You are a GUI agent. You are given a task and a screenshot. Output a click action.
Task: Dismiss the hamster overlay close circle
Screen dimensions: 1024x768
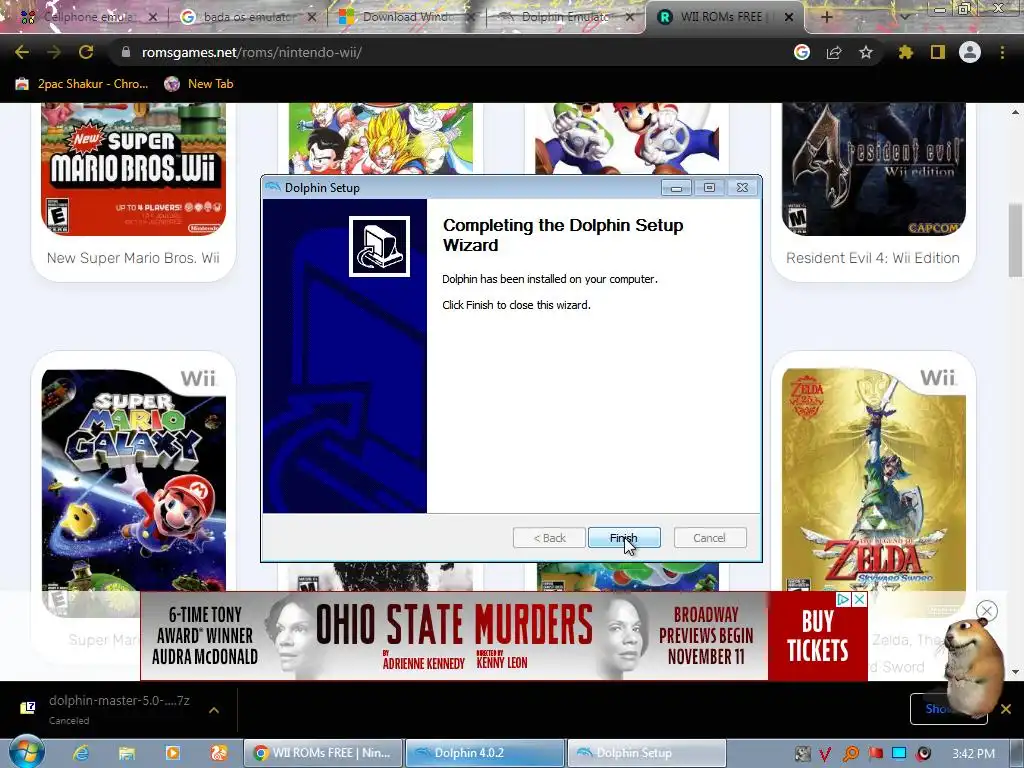tap(987, 611)
